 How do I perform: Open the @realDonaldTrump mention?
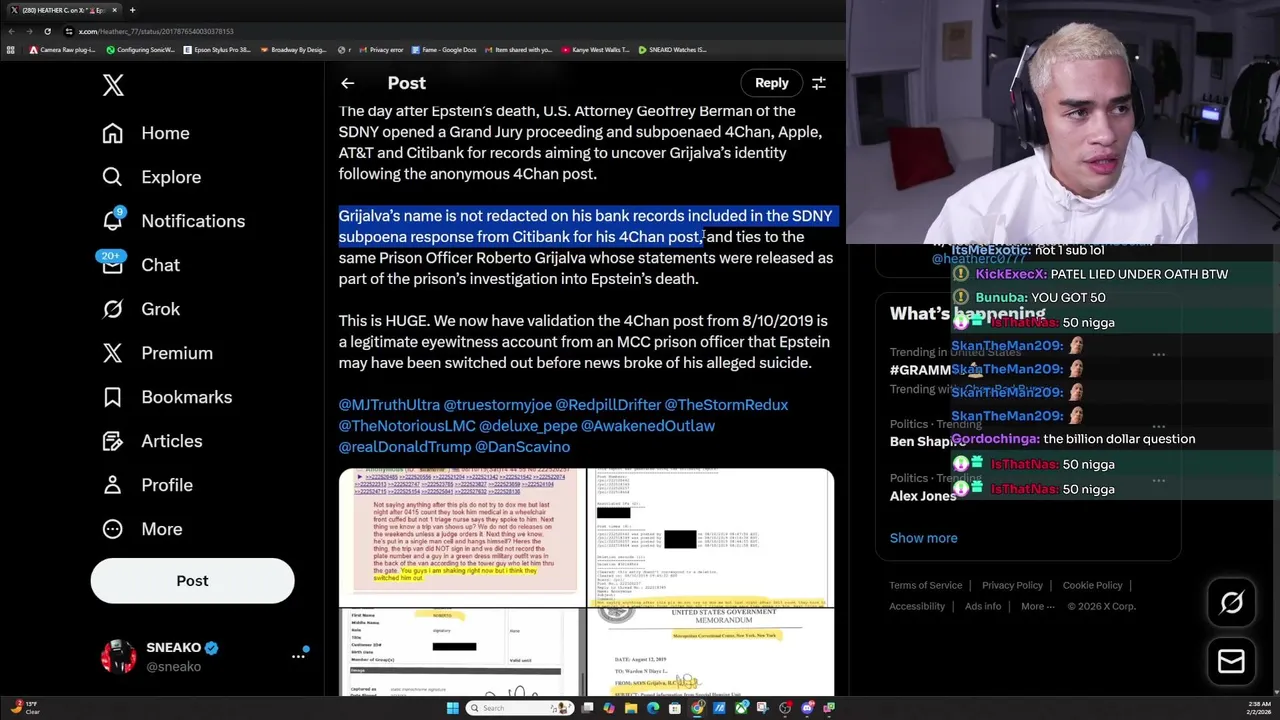click(404, 447)
